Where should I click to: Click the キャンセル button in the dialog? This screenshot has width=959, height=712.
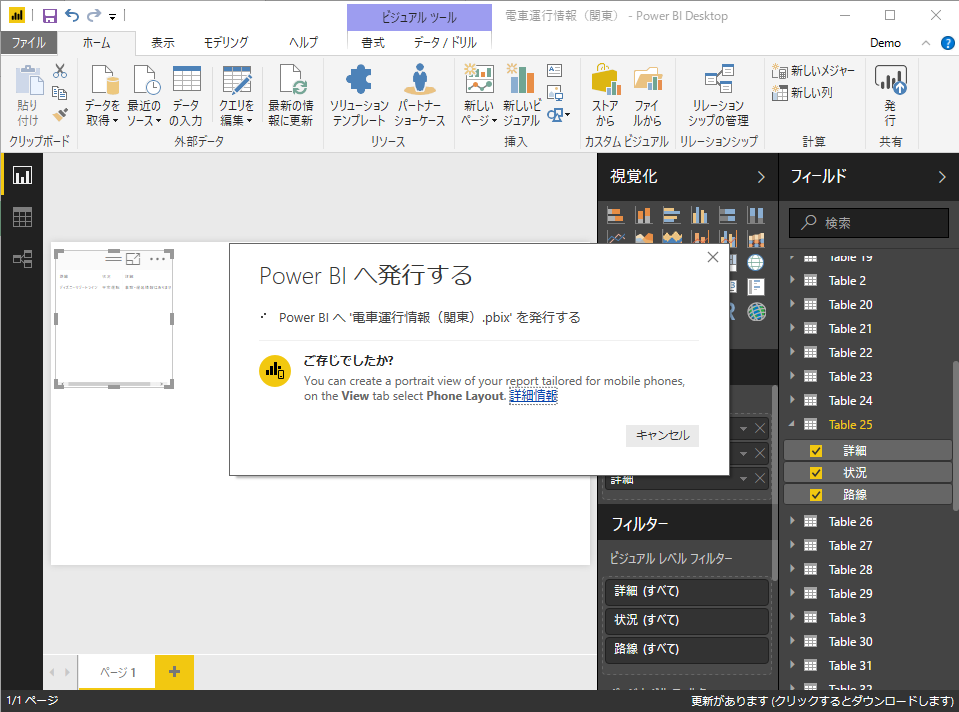coord(662,436)
